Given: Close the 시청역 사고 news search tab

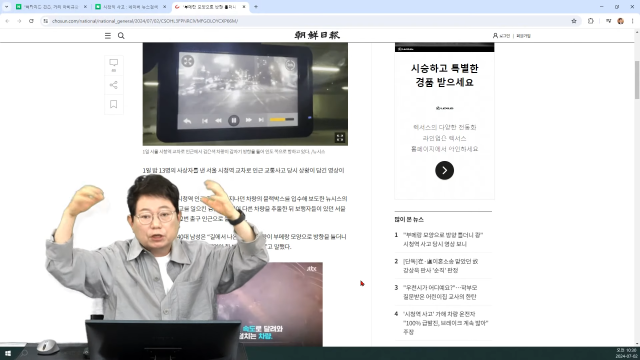Looking at the screenshot, I should coord(164,7).
